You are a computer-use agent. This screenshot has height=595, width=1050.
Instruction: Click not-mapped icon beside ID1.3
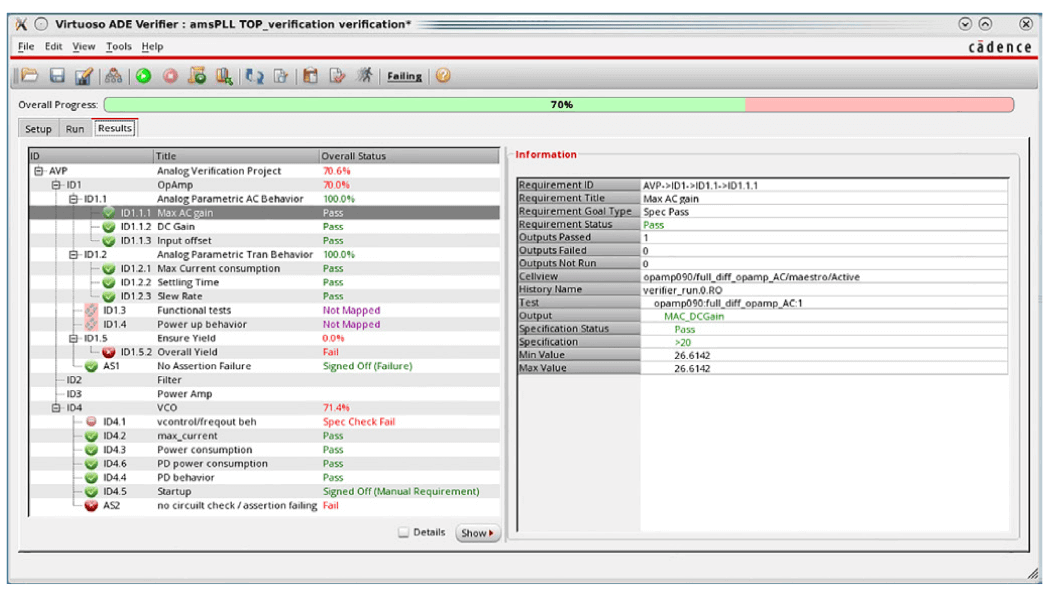pyautogui.click(x=91, y=311)
